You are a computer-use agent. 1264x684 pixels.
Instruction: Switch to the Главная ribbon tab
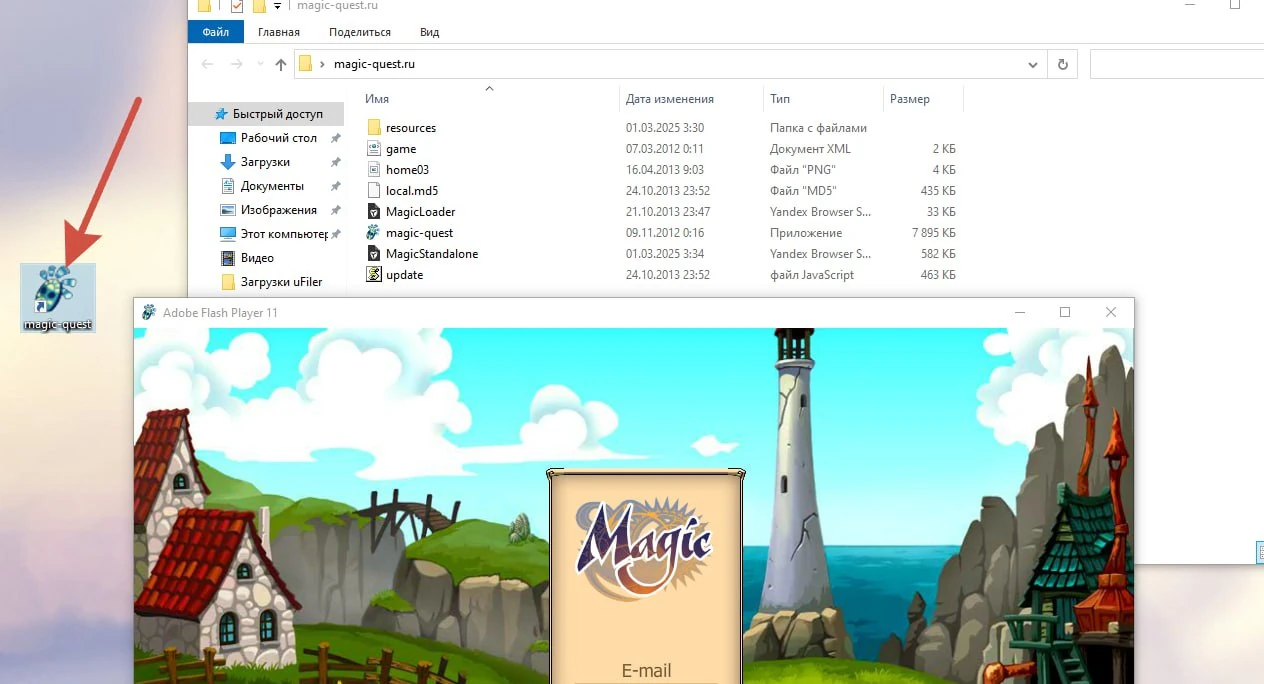pyautogui.click(x=278, y=32)
